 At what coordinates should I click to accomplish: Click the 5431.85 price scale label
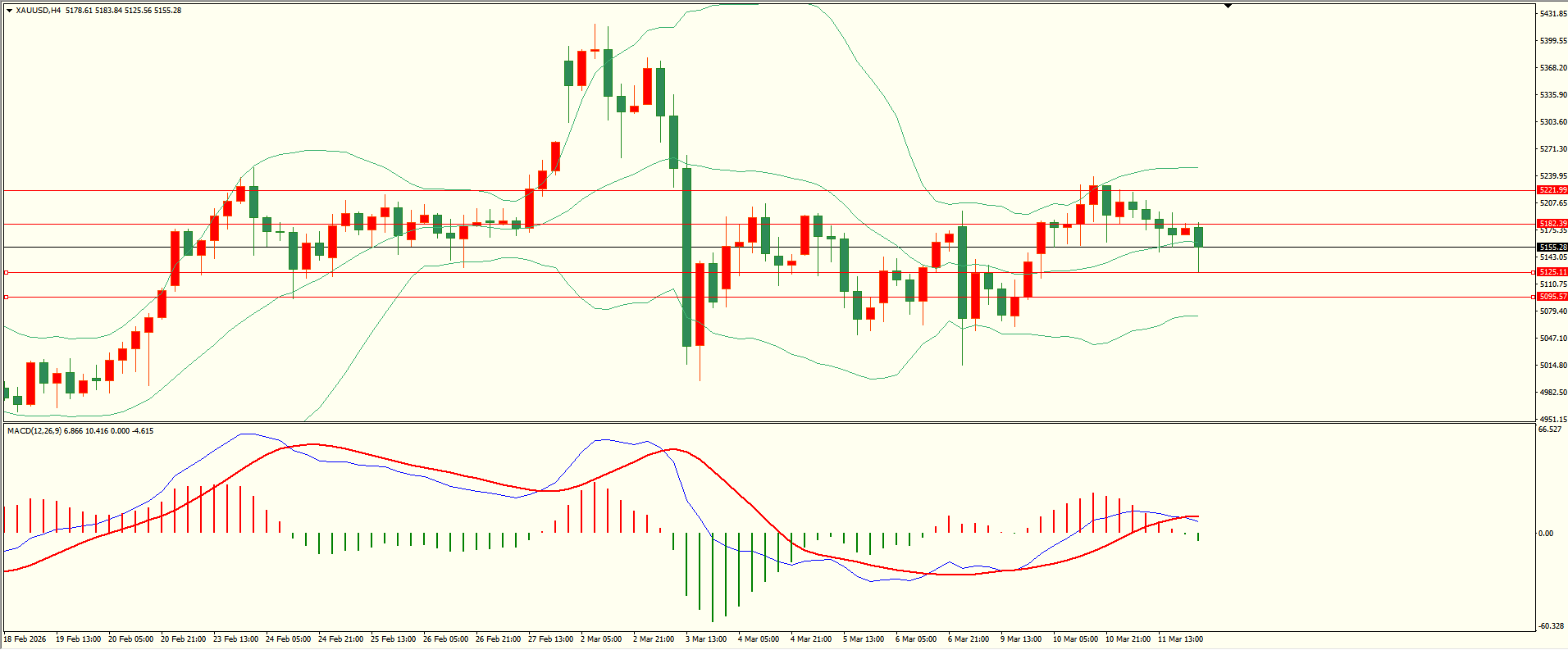pos(1553,14)
